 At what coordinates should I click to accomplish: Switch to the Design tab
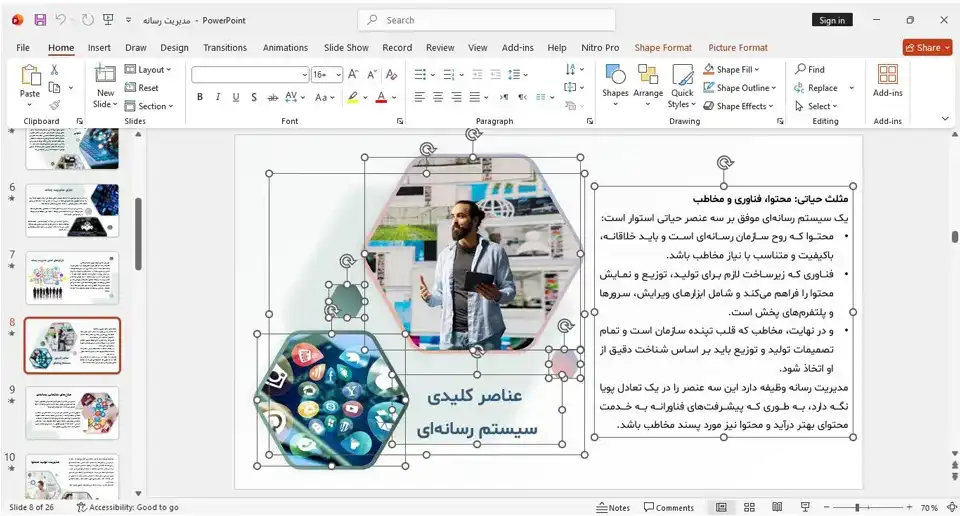[174, 48]
